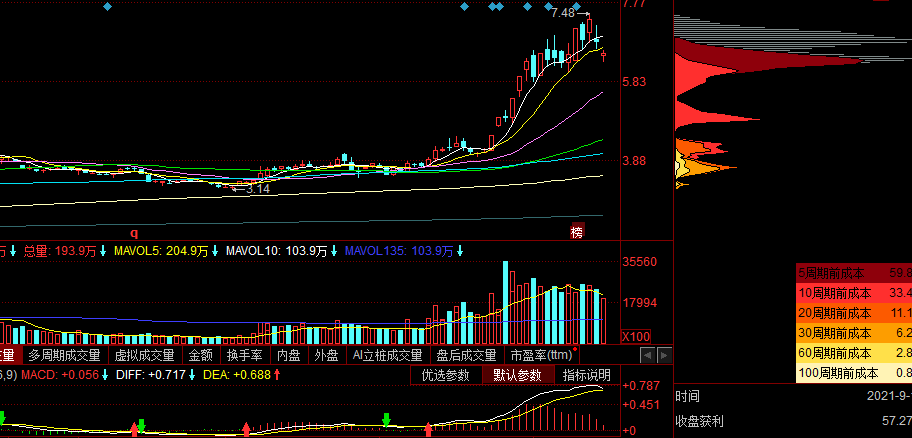Open the 指标说明 indicator description
912x438 pixels.
[587, 375]
